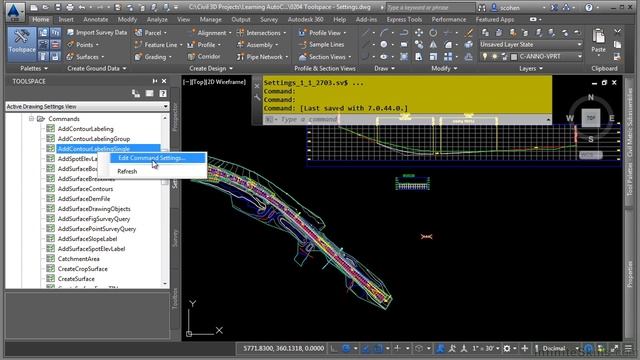Image resolution: width=640 pixels, height=360 pixels.
Task: Click the Move tool in Modify panel
Action: pos(419,33)
